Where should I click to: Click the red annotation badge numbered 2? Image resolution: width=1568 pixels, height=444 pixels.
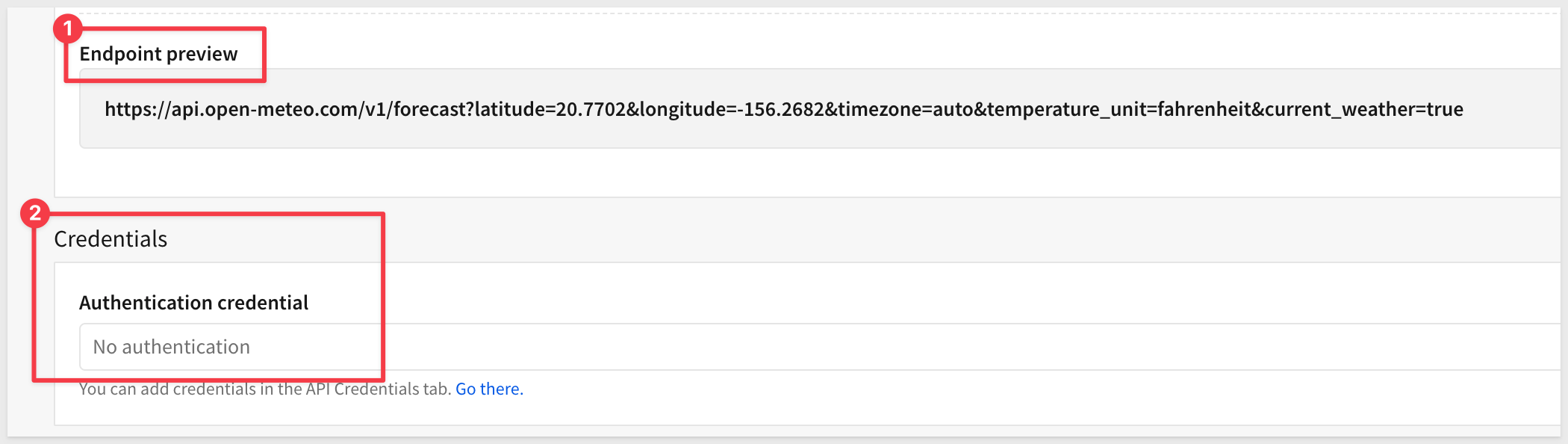click(x=35, y=214)
